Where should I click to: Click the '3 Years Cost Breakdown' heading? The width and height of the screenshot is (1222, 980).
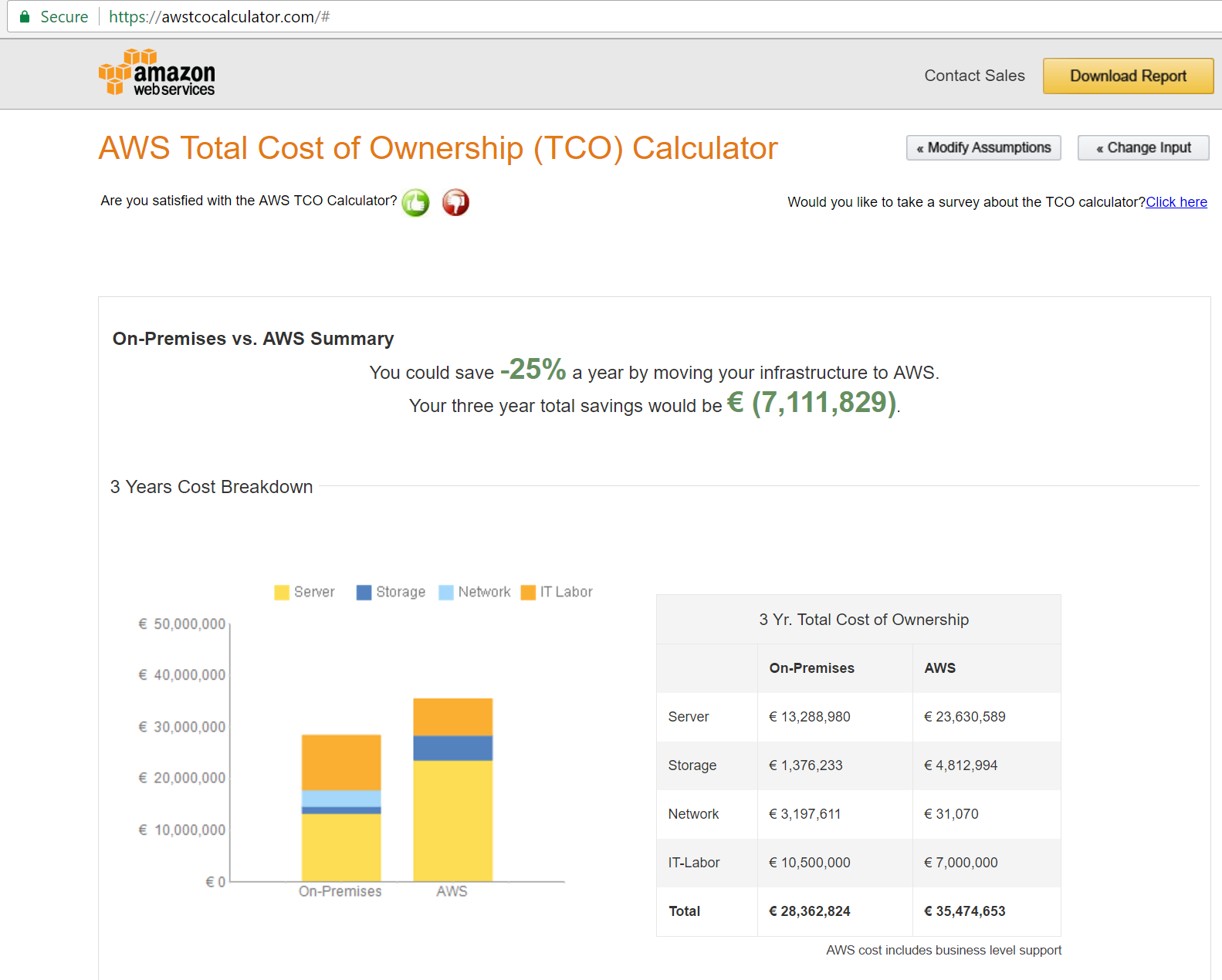pos(212,487)
